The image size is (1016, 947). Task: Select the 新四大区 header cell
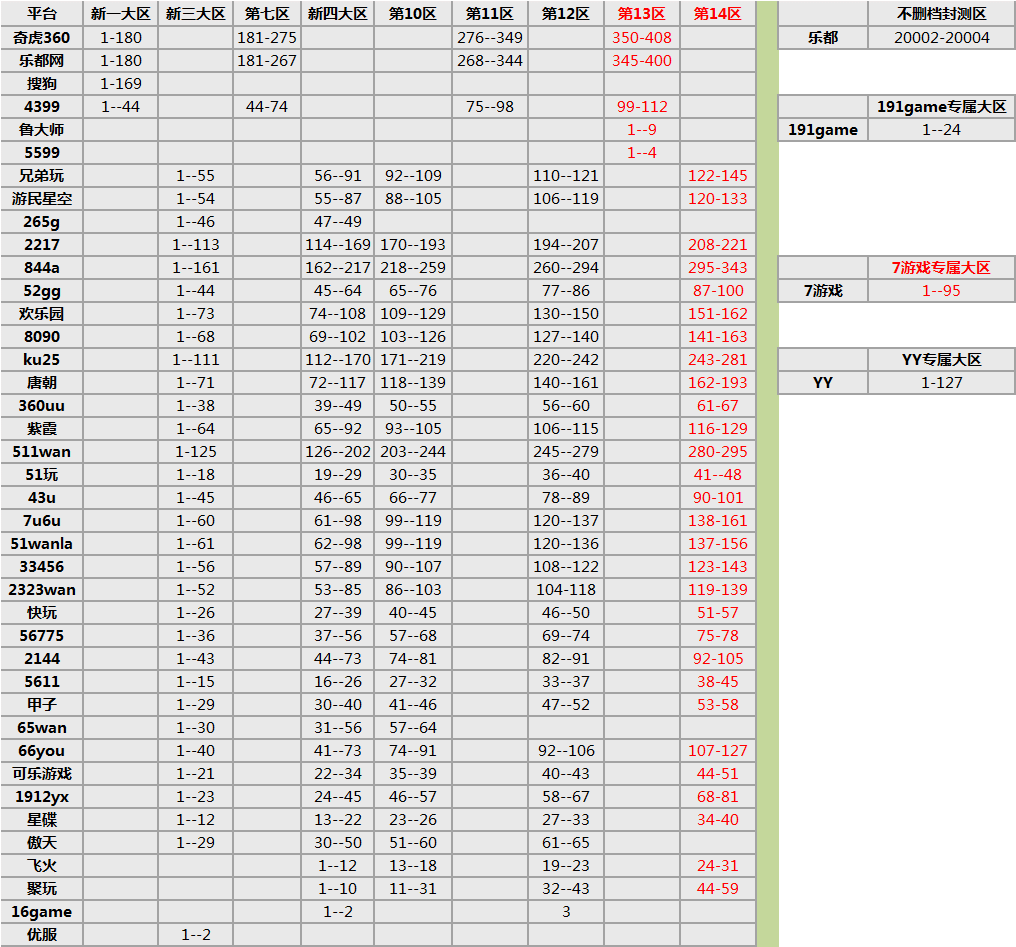tap(338, 14)
